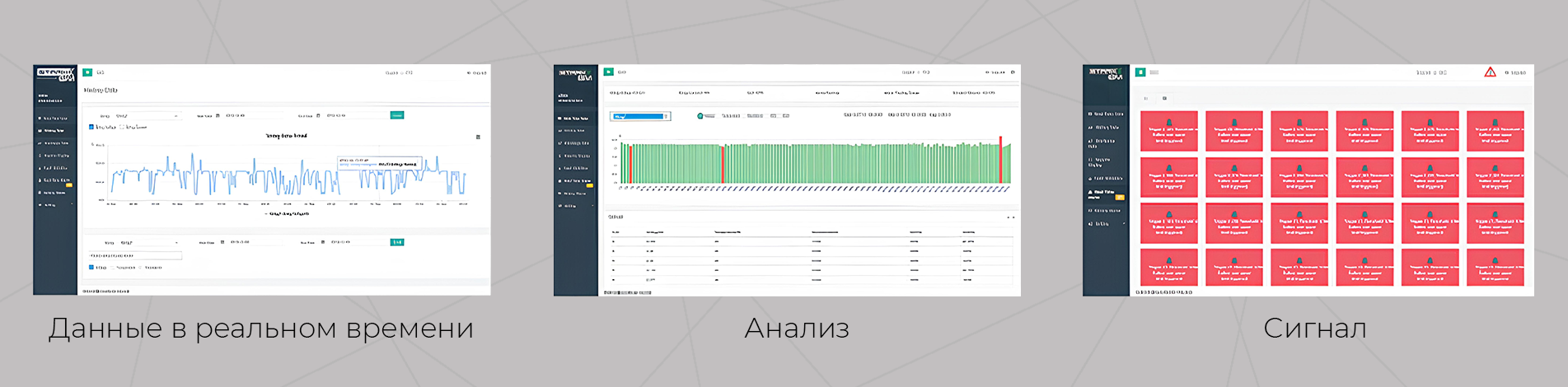Switch to second view tab above alarm grid

pyautogui.click(x=1164, y=98)
